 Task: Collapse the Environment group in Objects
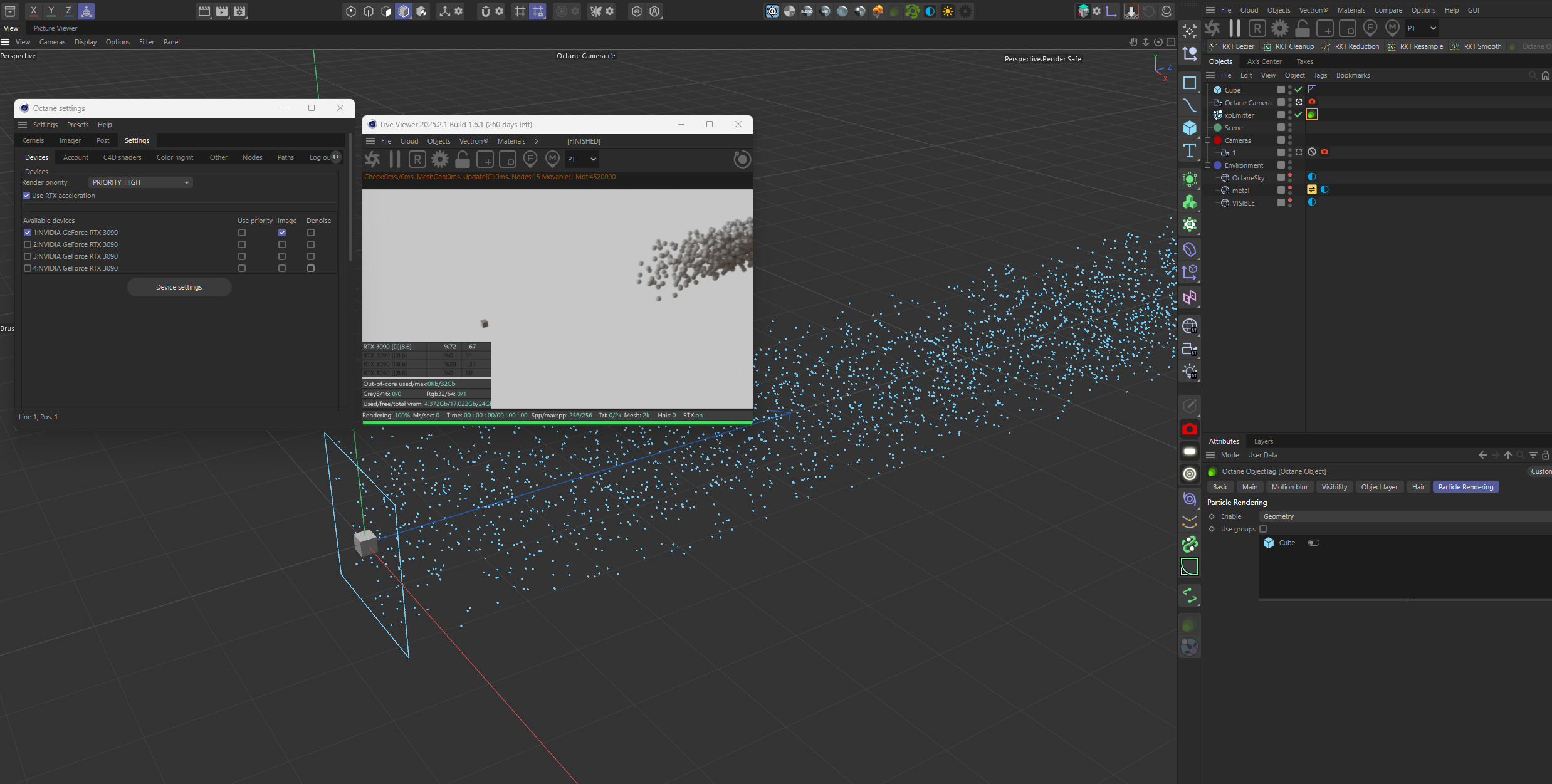click(1208, 165)
